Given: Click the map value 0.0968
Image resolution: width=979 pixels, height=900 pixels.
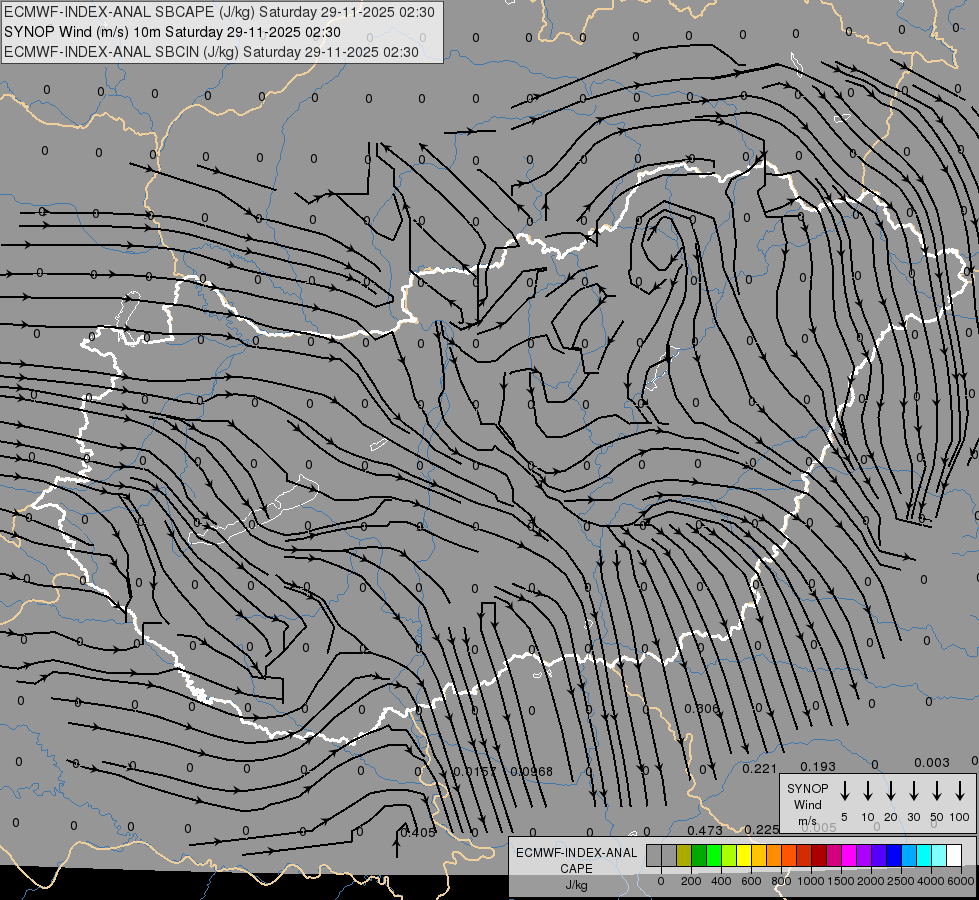Looking at the screenshot, I should pyautogui.click(x=532, y=771).
